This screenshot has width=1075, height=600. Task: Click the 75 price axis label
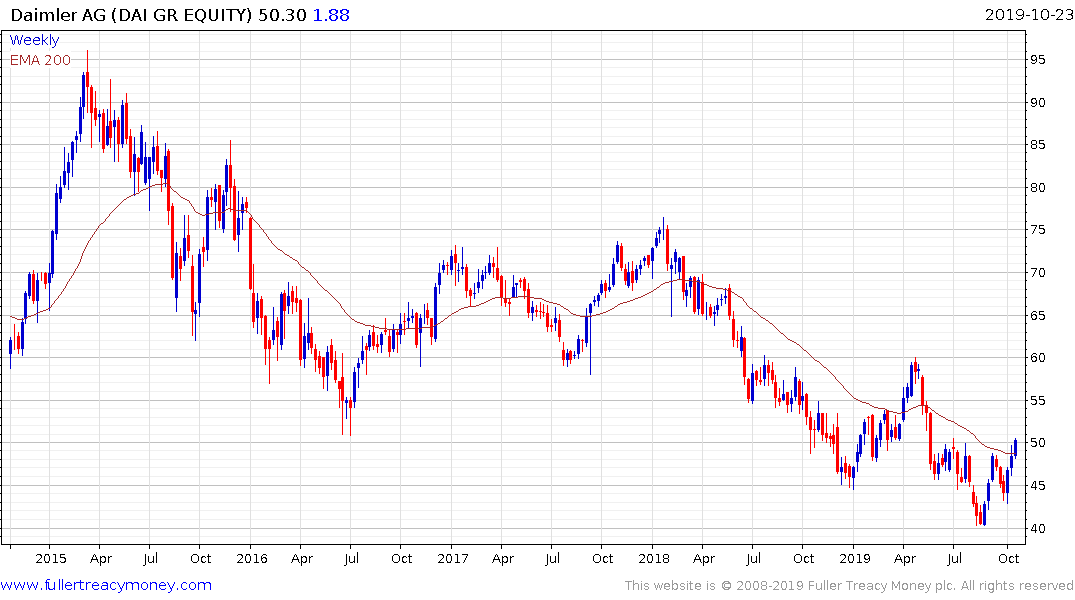pos(1037,230)
